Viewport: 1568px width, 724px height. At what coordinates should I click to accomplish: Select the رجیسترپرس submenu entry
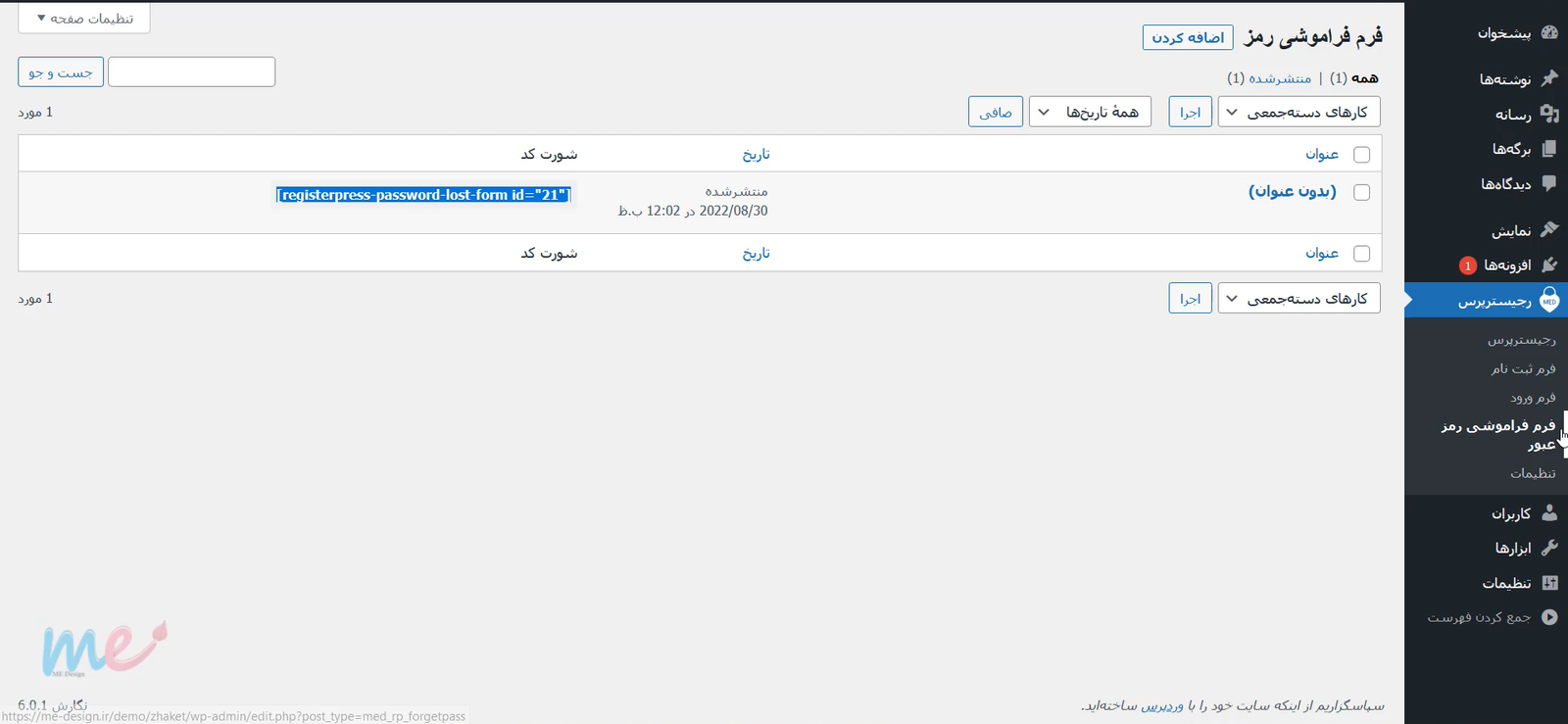coord(1522,339)
